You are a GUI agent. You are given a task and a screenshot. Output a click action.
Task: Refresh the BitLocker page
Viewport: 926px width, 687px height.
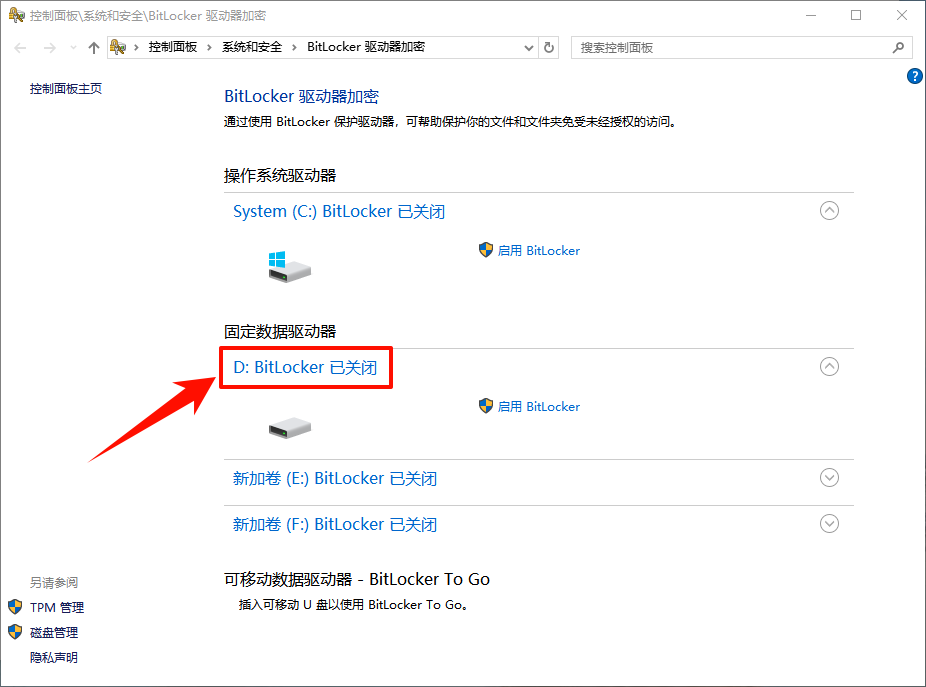tap(549, 47)
